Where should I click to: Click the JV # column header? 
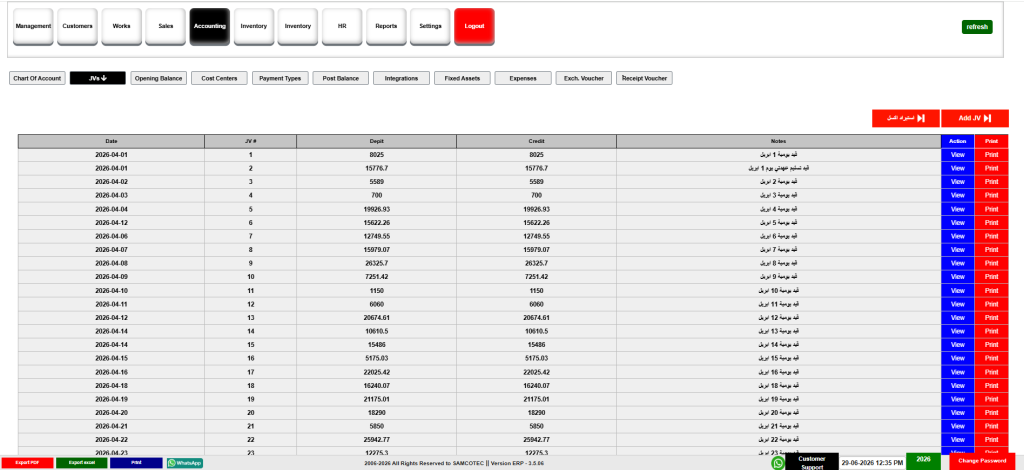[x=250, y=141]
